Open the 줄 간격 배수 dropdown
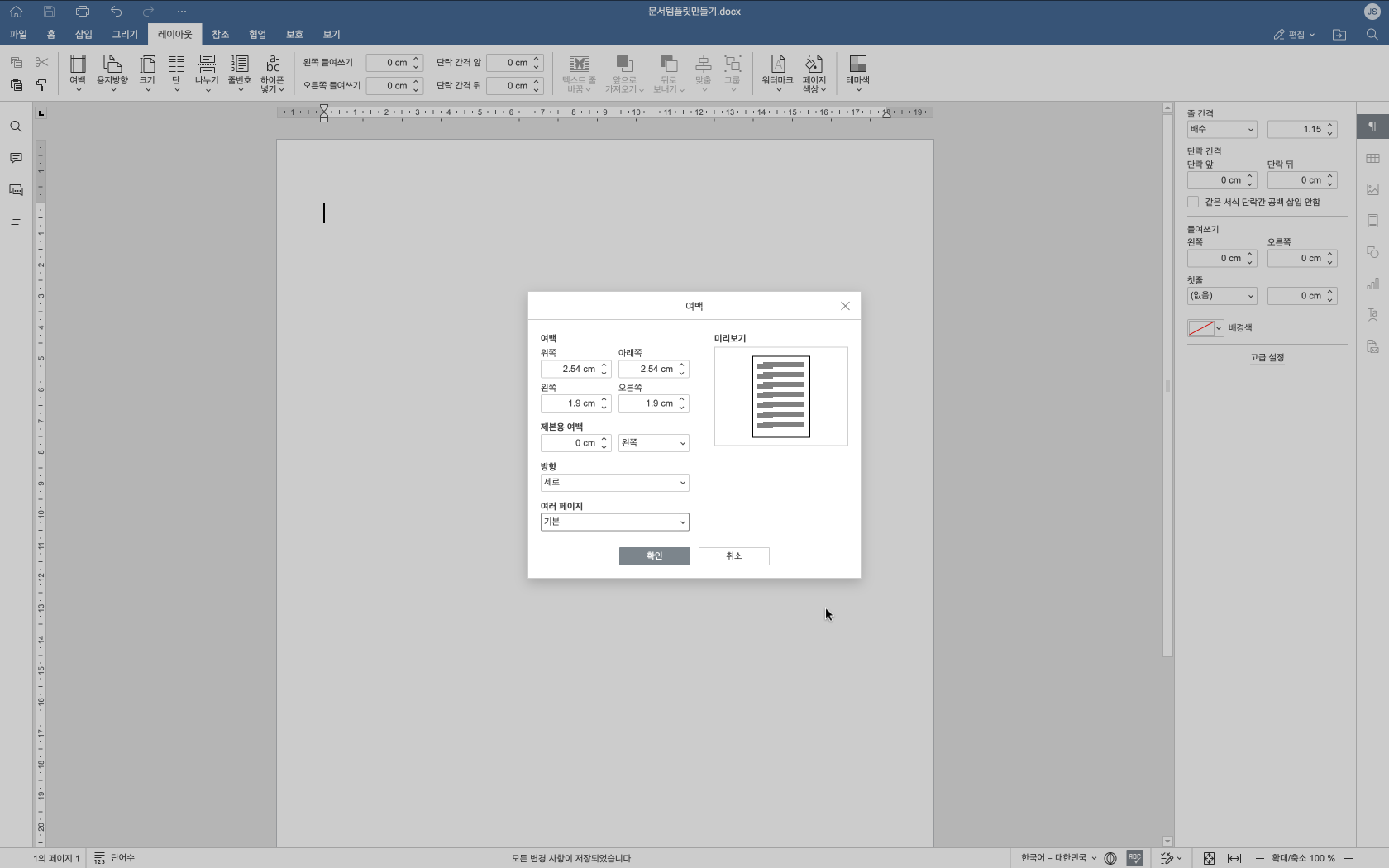 click(x=1222, y=129)
